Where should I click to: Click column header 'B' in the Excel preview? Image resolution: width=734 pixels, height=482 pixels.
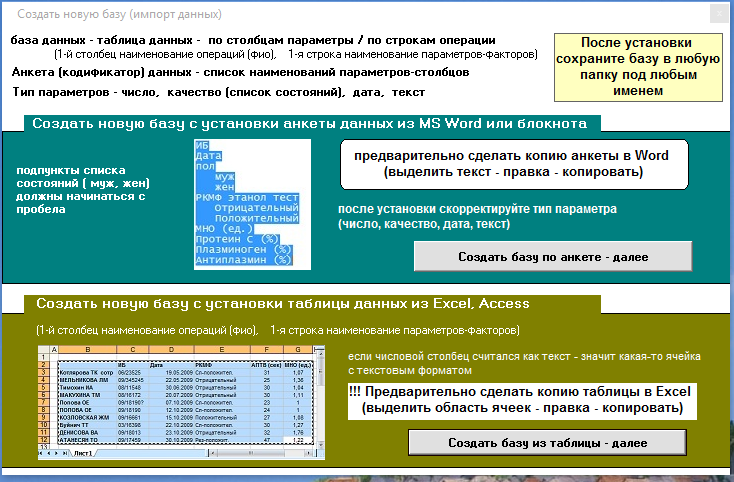86,350
